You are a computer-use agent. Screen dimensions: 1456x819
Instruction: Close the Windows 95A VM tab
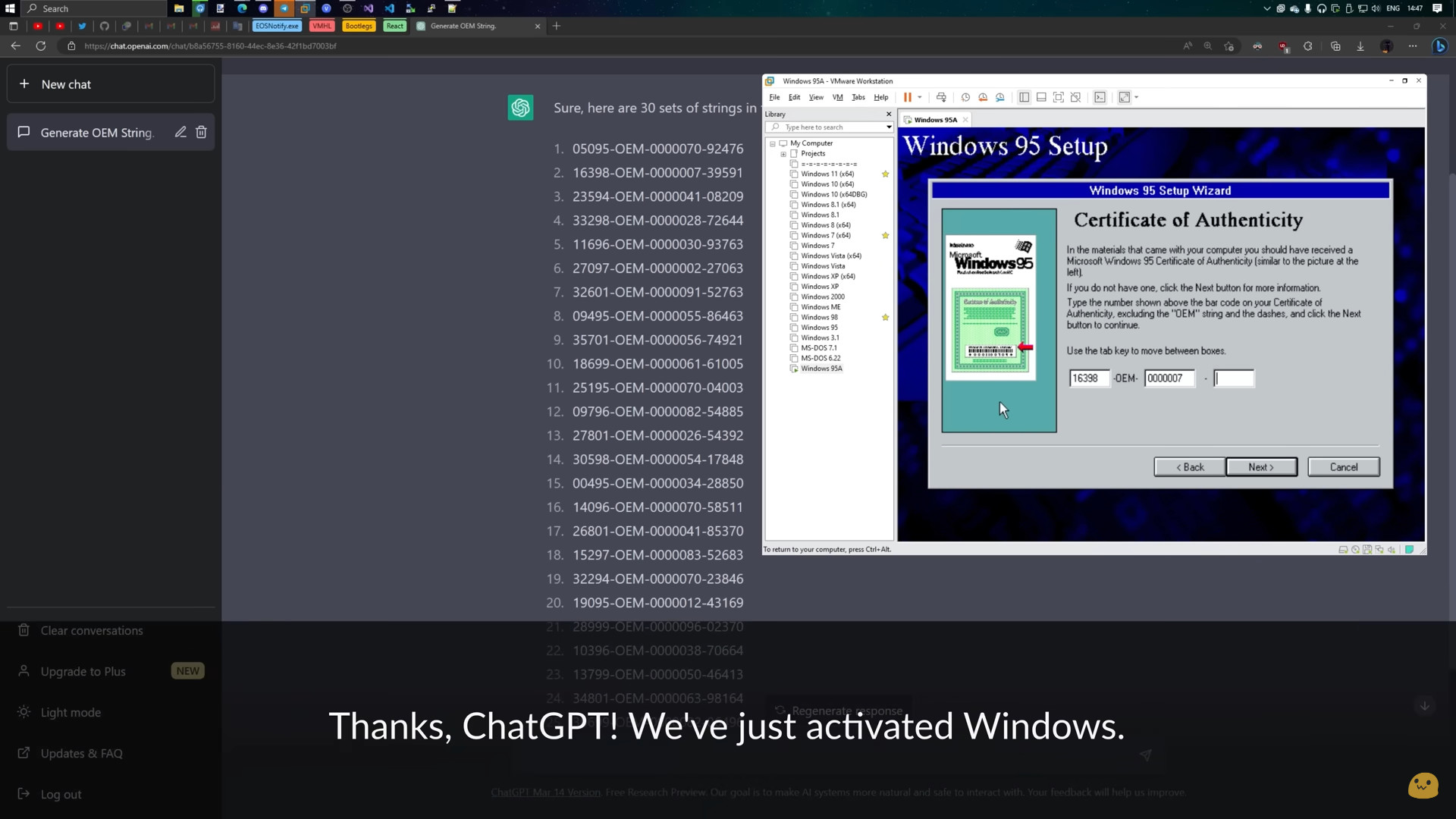click(x=965, y=120)
